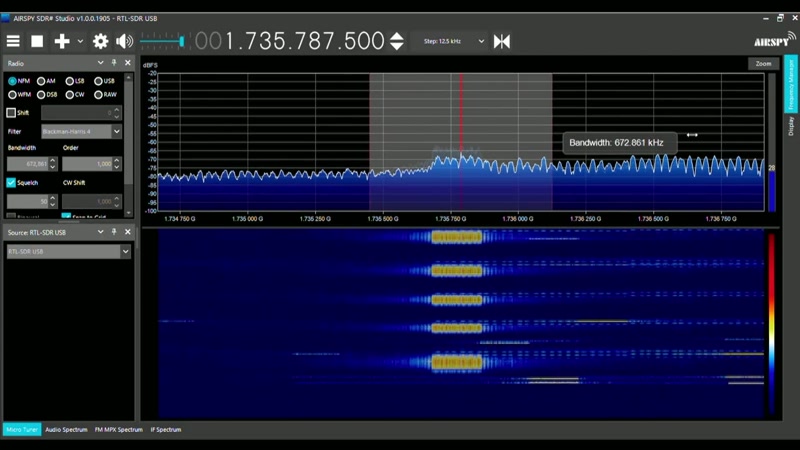Click the waterfall color gradient bar
The width and height of the screenshot is (800, 450).
click(771, 324)
